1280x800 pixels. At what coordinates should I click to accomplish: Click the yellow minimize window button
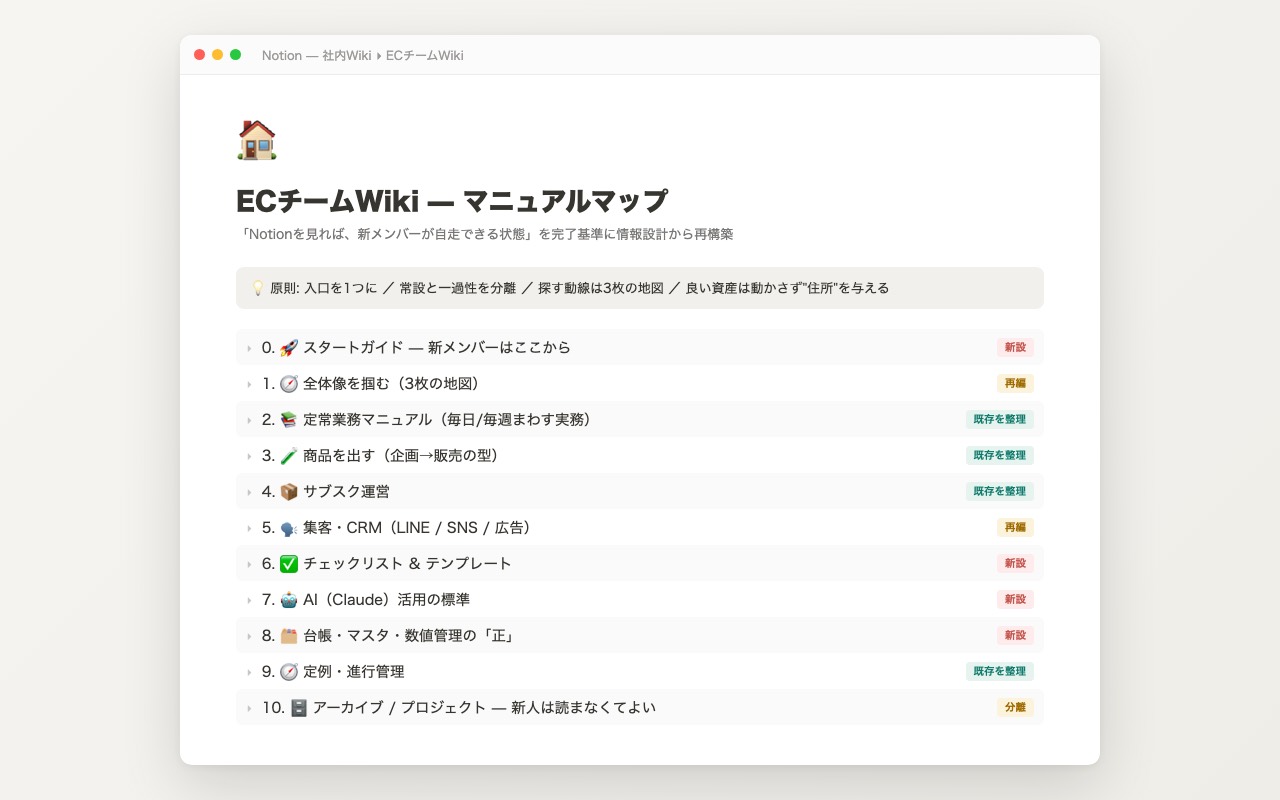point(217,55)
